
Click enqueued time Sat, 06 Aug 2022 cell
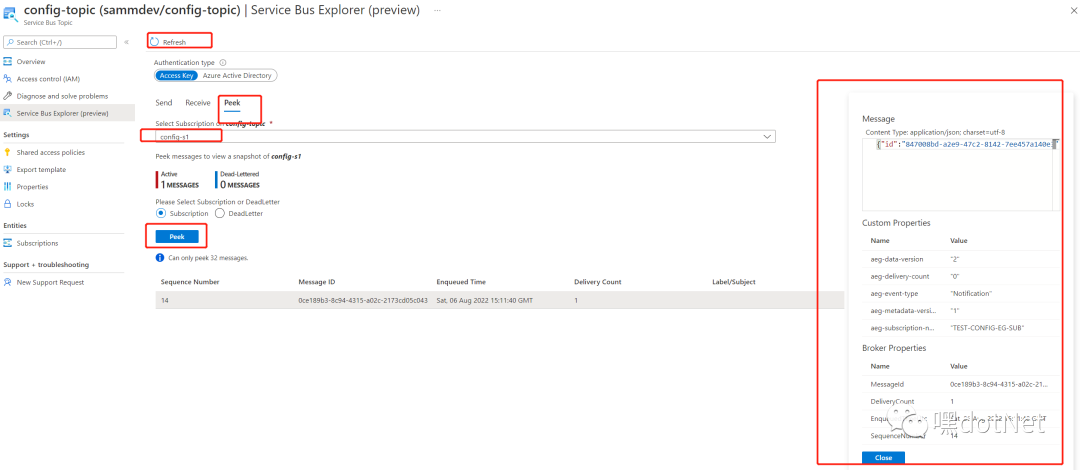(485, 300)
